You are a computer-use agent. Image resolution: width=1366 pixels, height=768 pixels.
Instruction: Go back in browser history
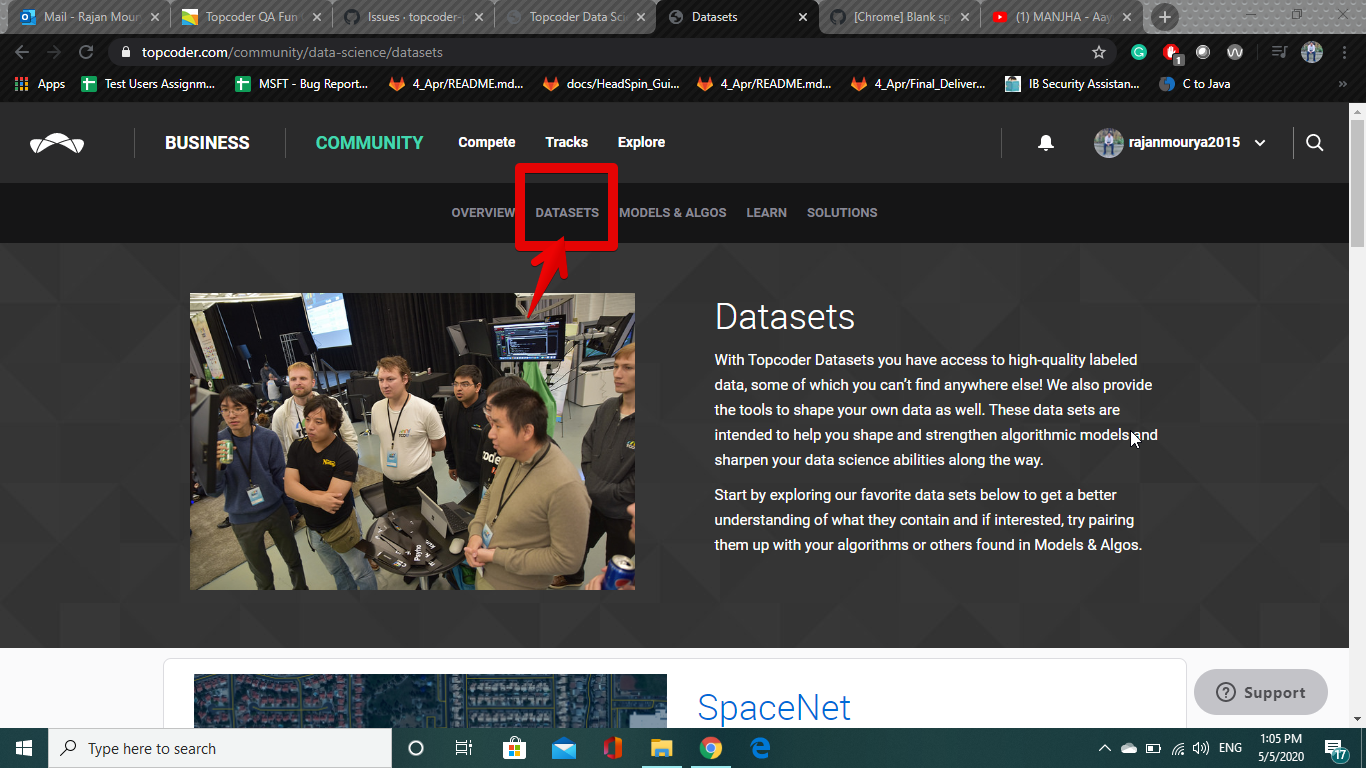(x=22, y=52)
